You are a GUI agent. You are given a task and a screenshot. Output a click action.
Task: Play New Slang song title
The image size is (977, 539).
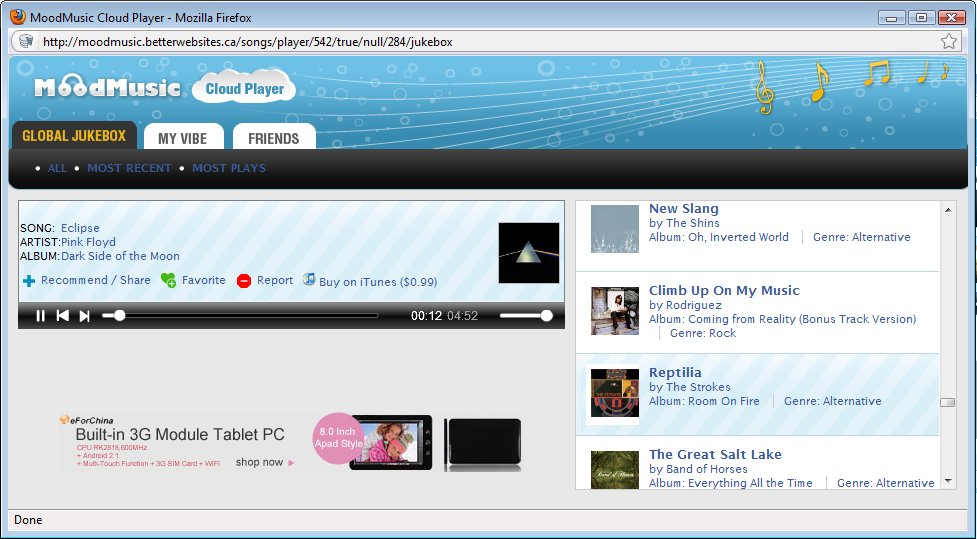[x=684, y=209]
